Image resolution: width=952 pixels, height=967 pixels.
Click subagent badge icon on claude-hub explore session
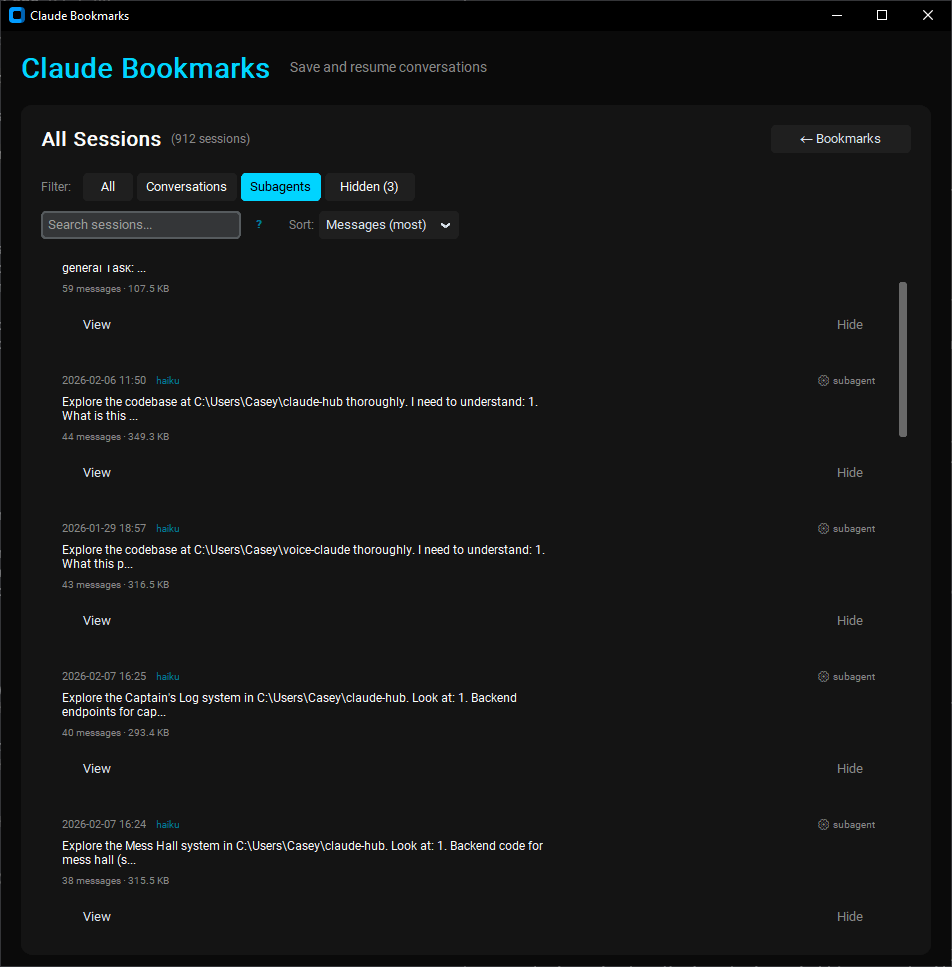824,381
